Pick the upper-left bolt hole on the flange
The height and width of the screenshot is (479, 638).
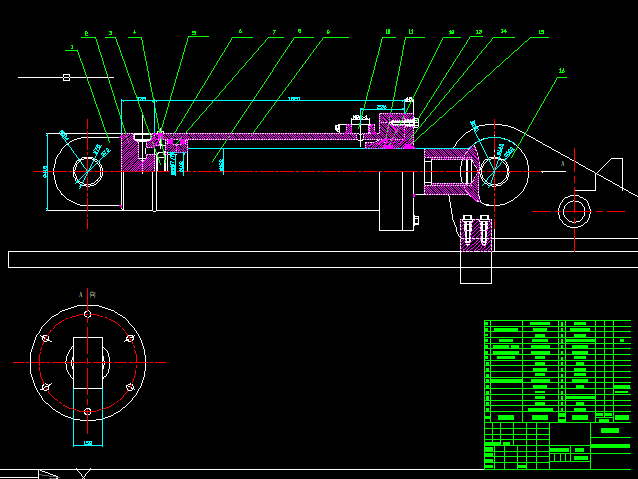point(46,338)
